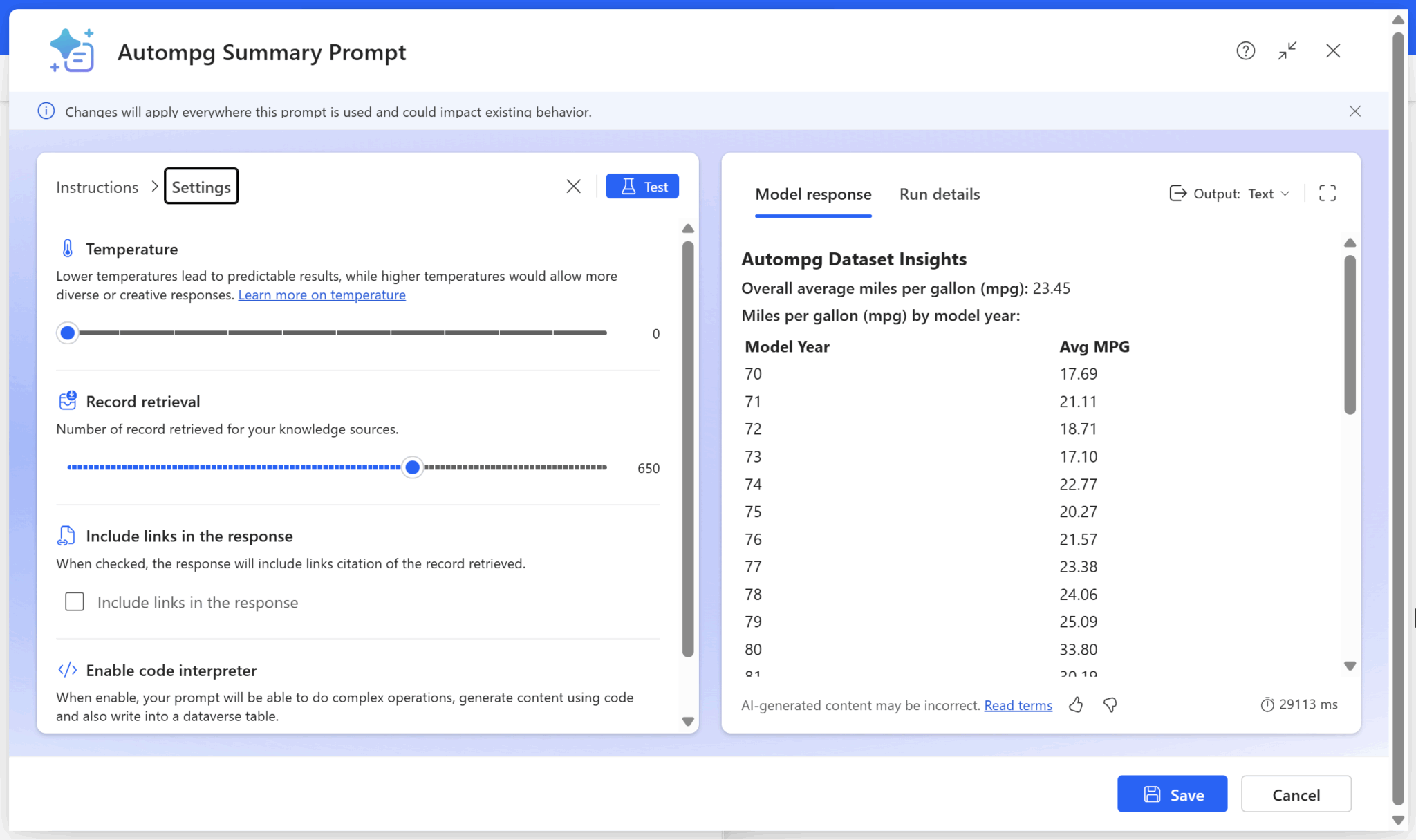Click the Autompg prompt logo icon

click(72, 50)
